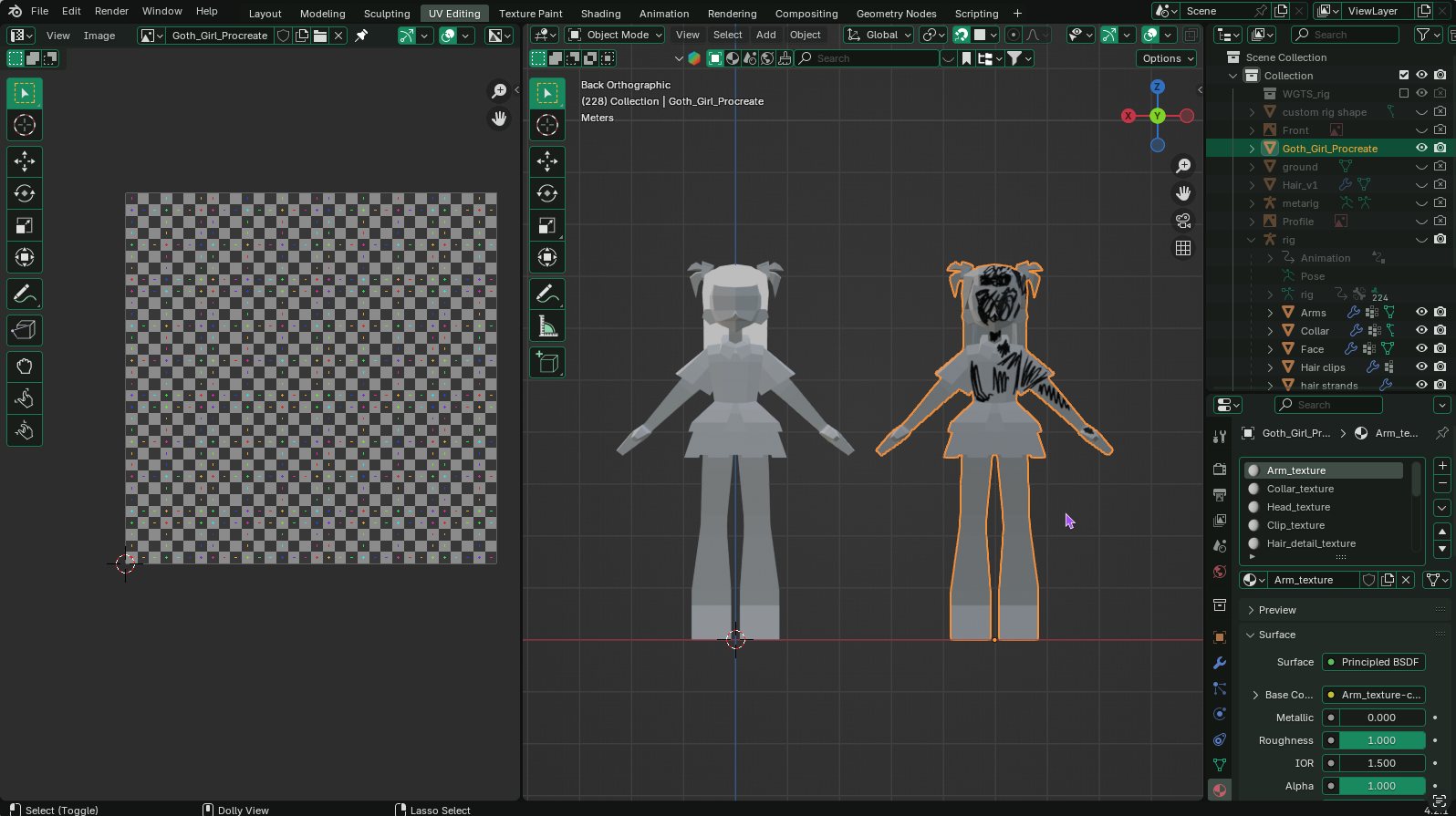Open the Object properties tab
The height and width of the screenshot is (816, 1456).
(x=1220, y=637)
